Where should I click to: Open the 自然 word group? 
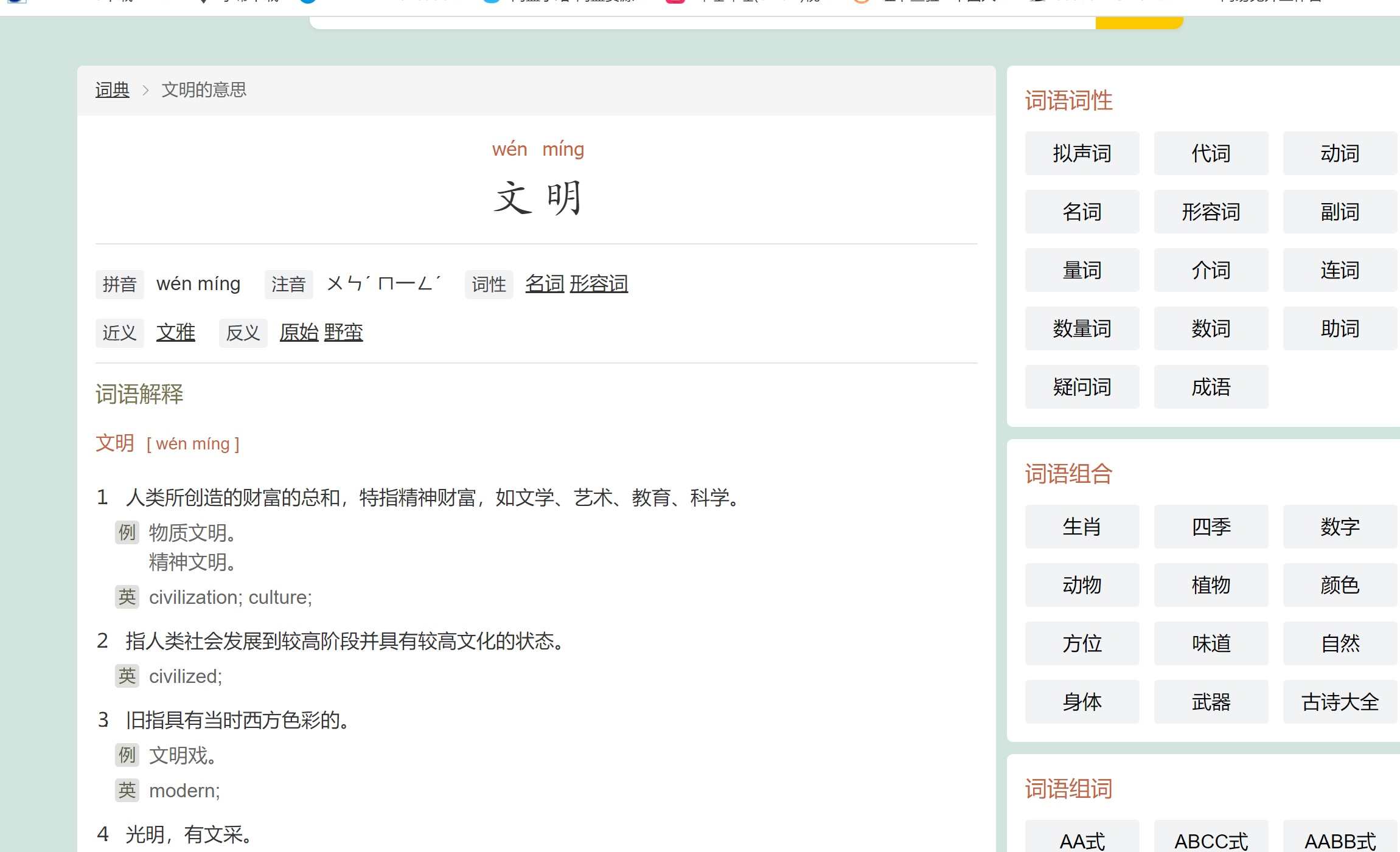[1340, 643]
